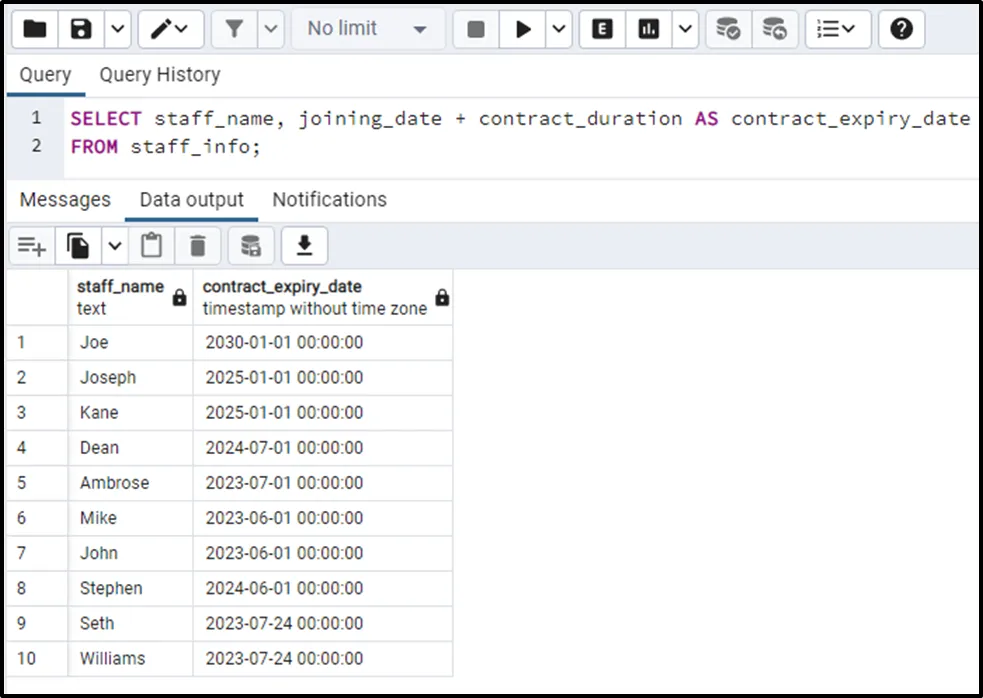Click the Save File disk icon
983x698 pixels.
(81, 29)
